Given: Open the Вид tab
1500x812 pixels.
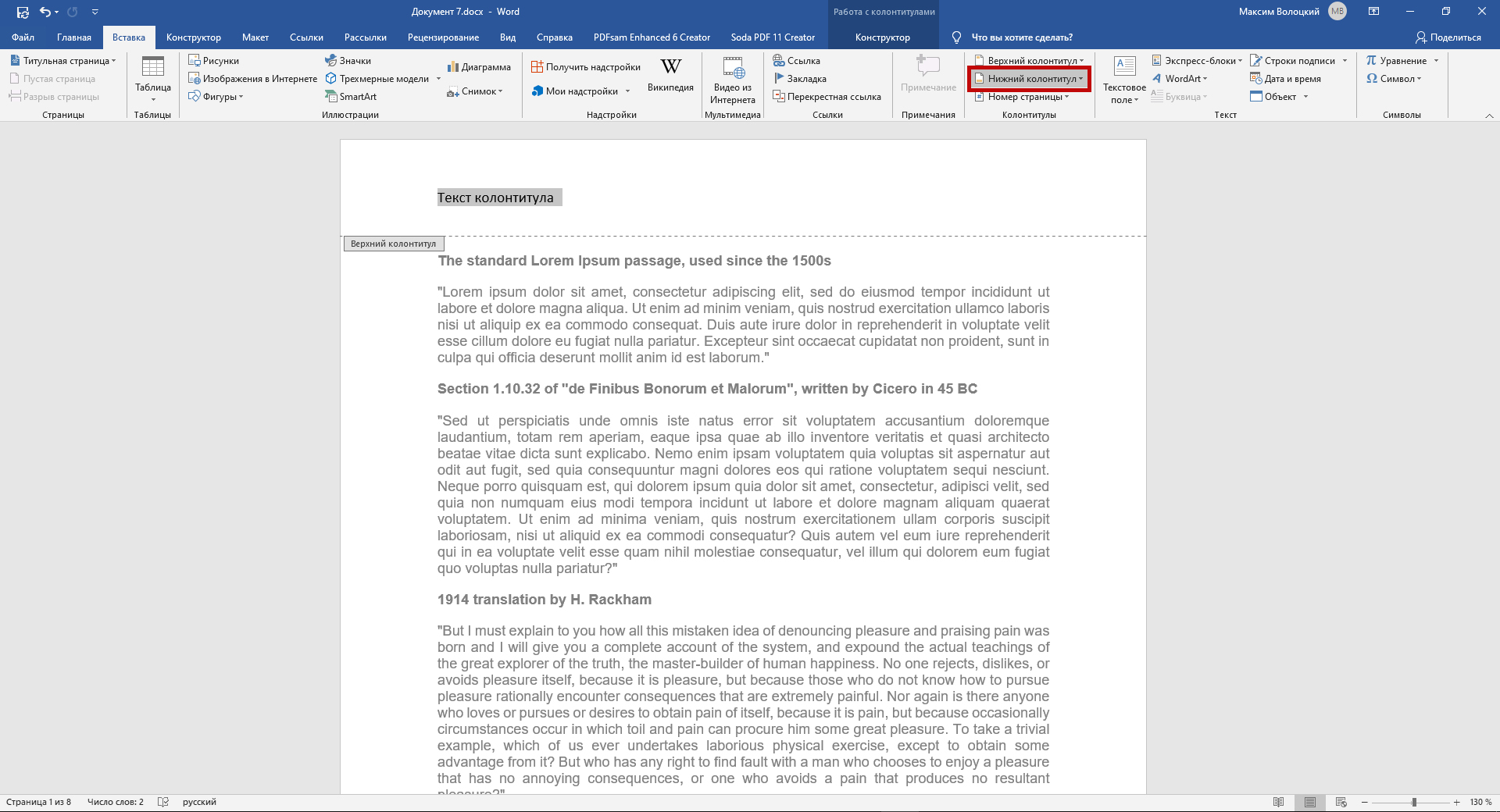Looking at the screenshot, I should (x=508, y=37).
